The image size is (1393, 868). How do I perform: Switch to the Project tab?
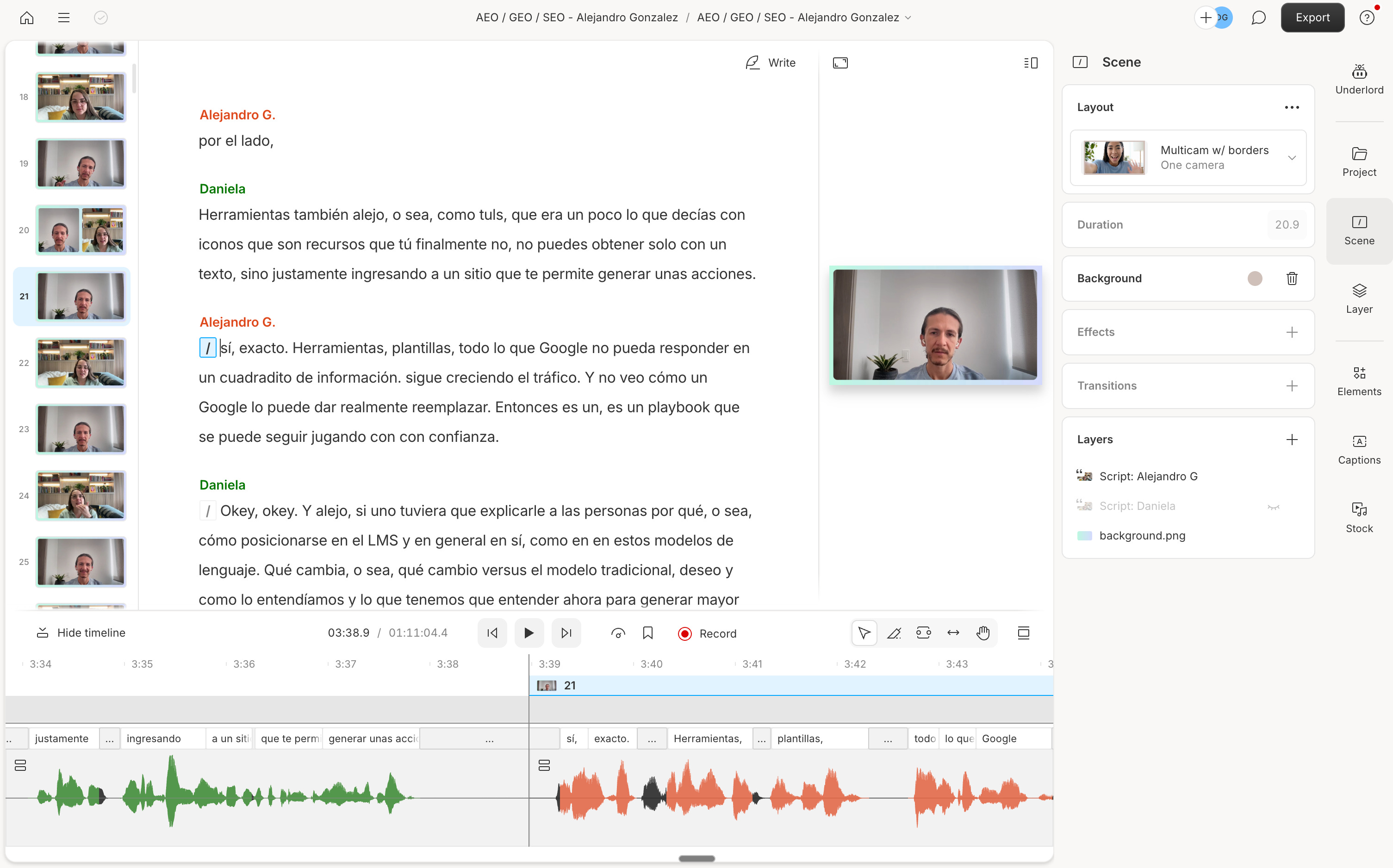point(1359,161)
